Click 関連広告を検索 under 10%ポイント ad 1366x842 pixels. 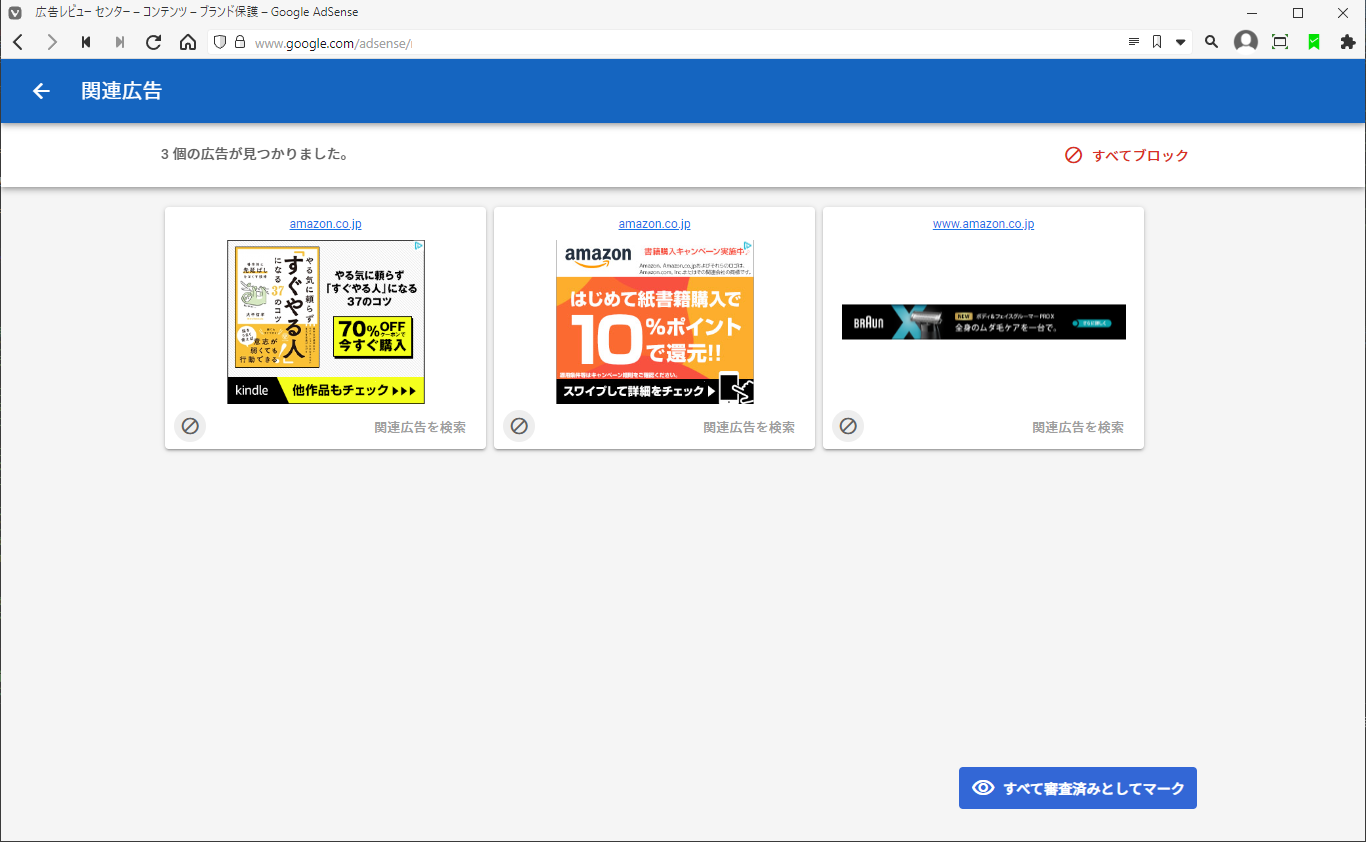tap(749, 427)
